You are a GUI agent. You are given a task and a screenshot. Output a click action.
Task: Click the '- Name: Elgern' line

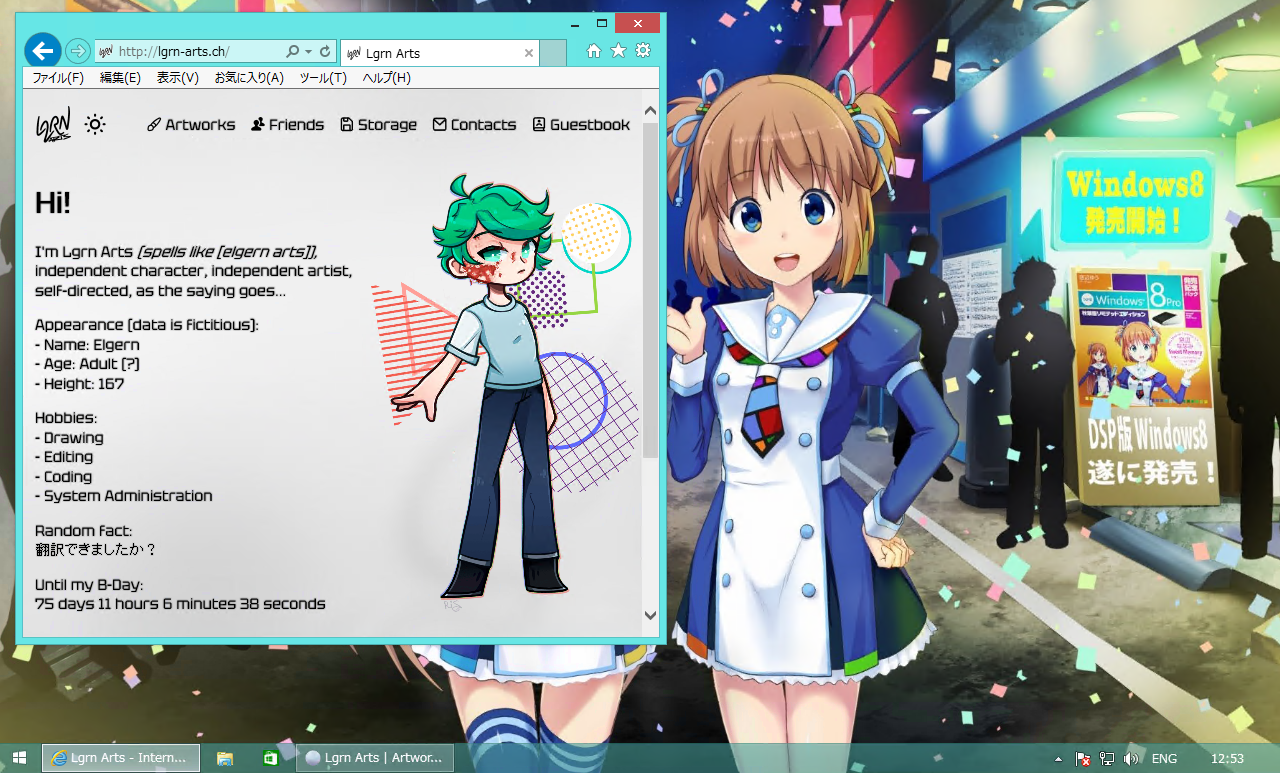coord(87,345)
